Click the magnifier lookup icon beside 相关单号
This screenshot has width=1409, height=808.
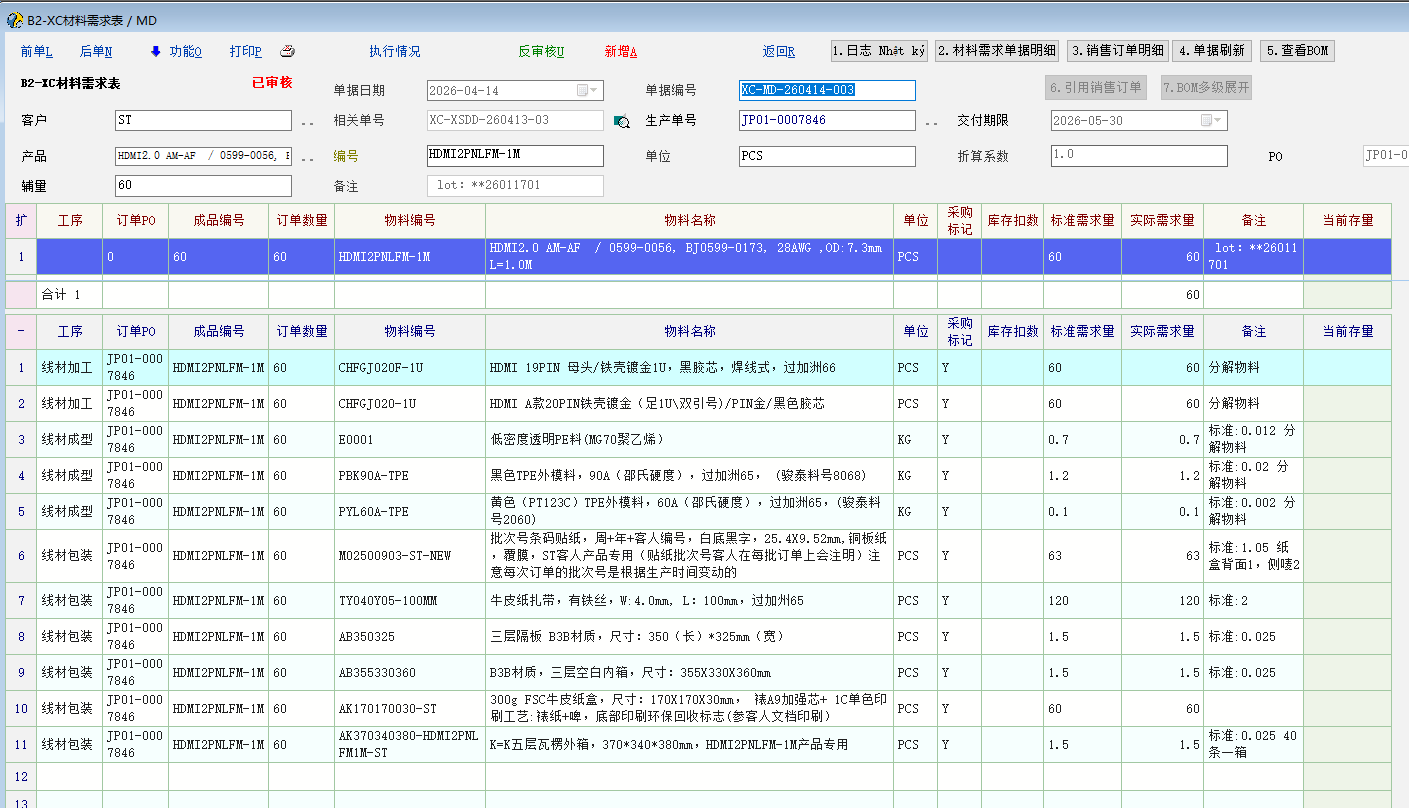(621, 121)
